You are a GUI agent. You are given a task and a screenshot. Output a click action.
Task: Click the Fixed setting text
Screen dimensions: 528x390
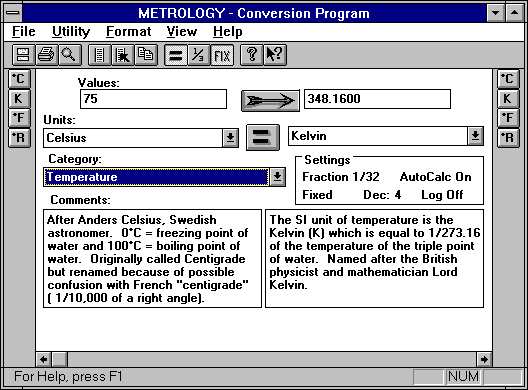(x=317, y=195)
